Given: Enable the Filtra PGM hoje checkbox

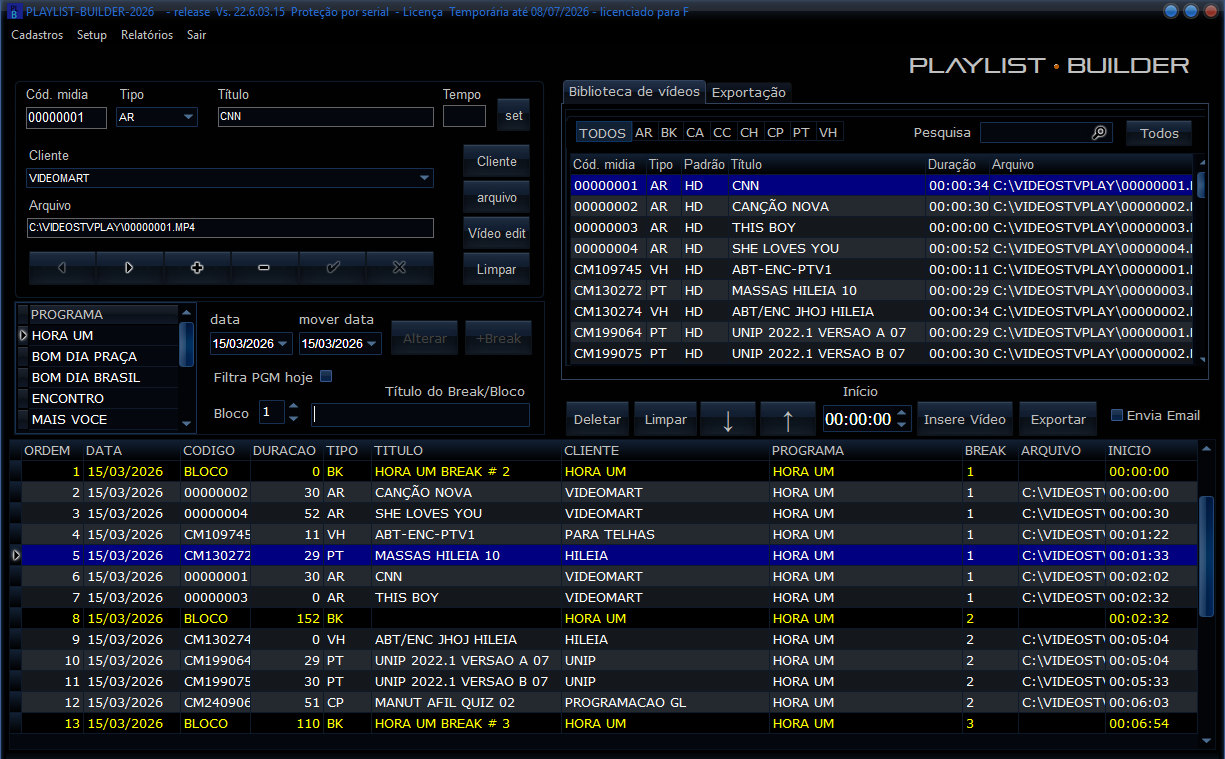Looking at the screenshot, I should click(325, 377).
